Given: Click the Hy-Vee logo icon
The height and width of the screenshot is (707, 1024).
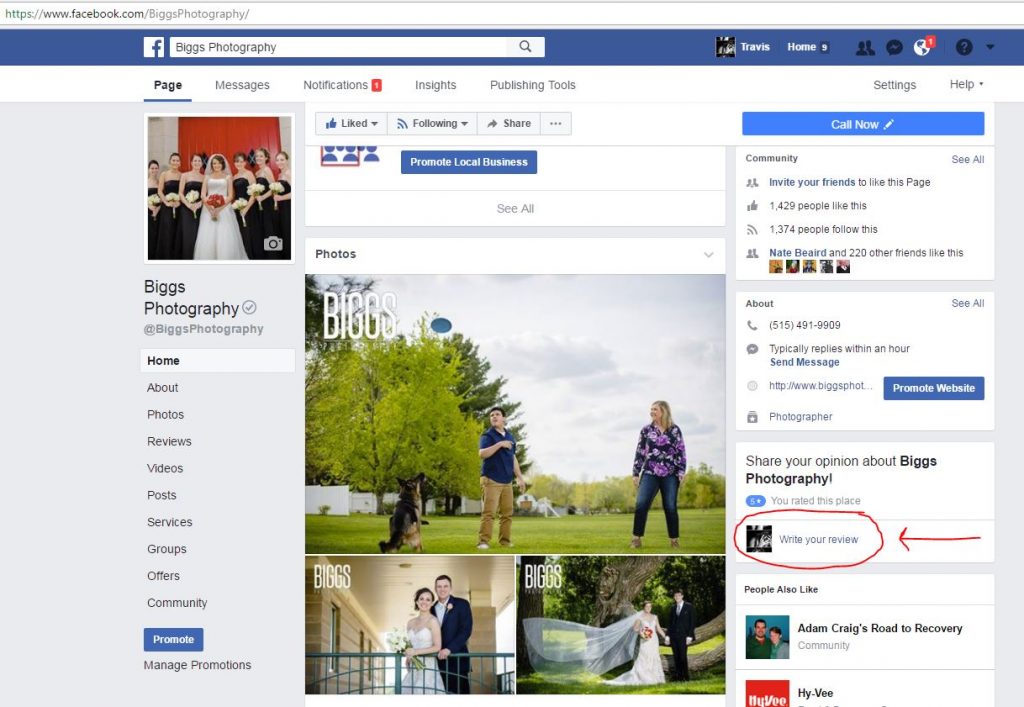Looking at the screenshot, I should (x=767, y=694).
